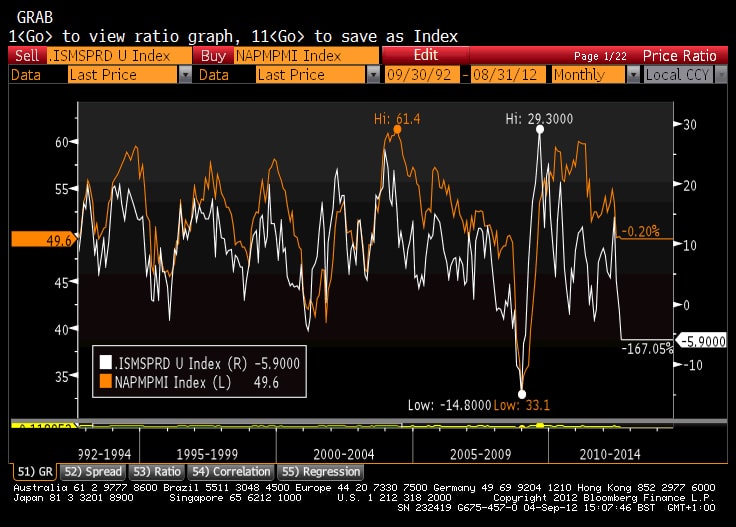Viewport: 736px width, 527px height.
Task: Switch to the 52) Spread tab
Action: (92, 471)
